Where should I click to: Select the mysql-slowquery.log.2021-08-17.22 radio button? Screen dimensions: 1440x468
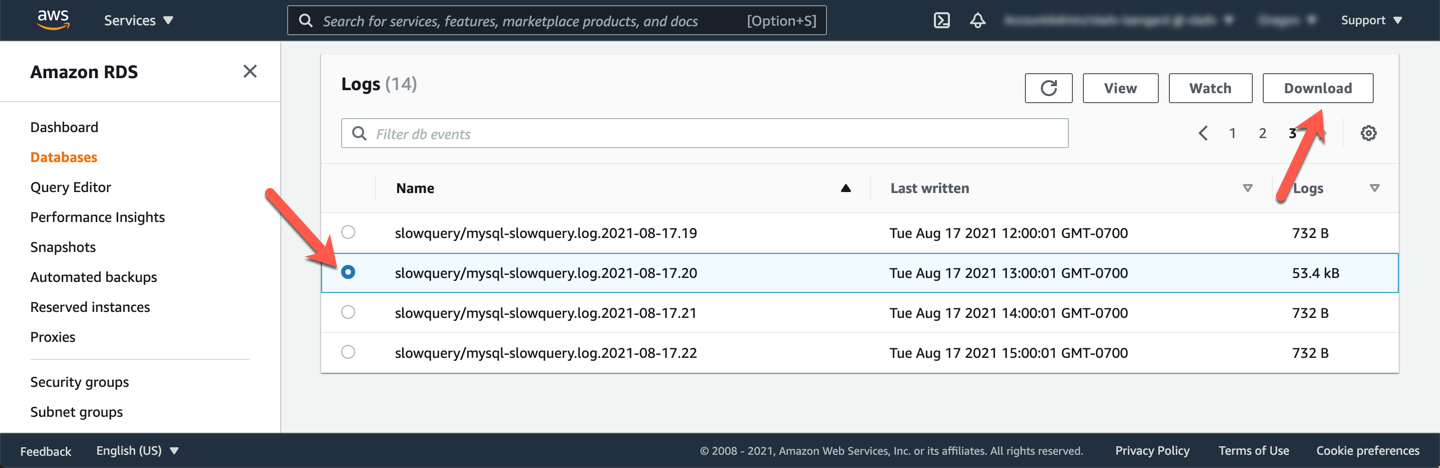(348, 352)
